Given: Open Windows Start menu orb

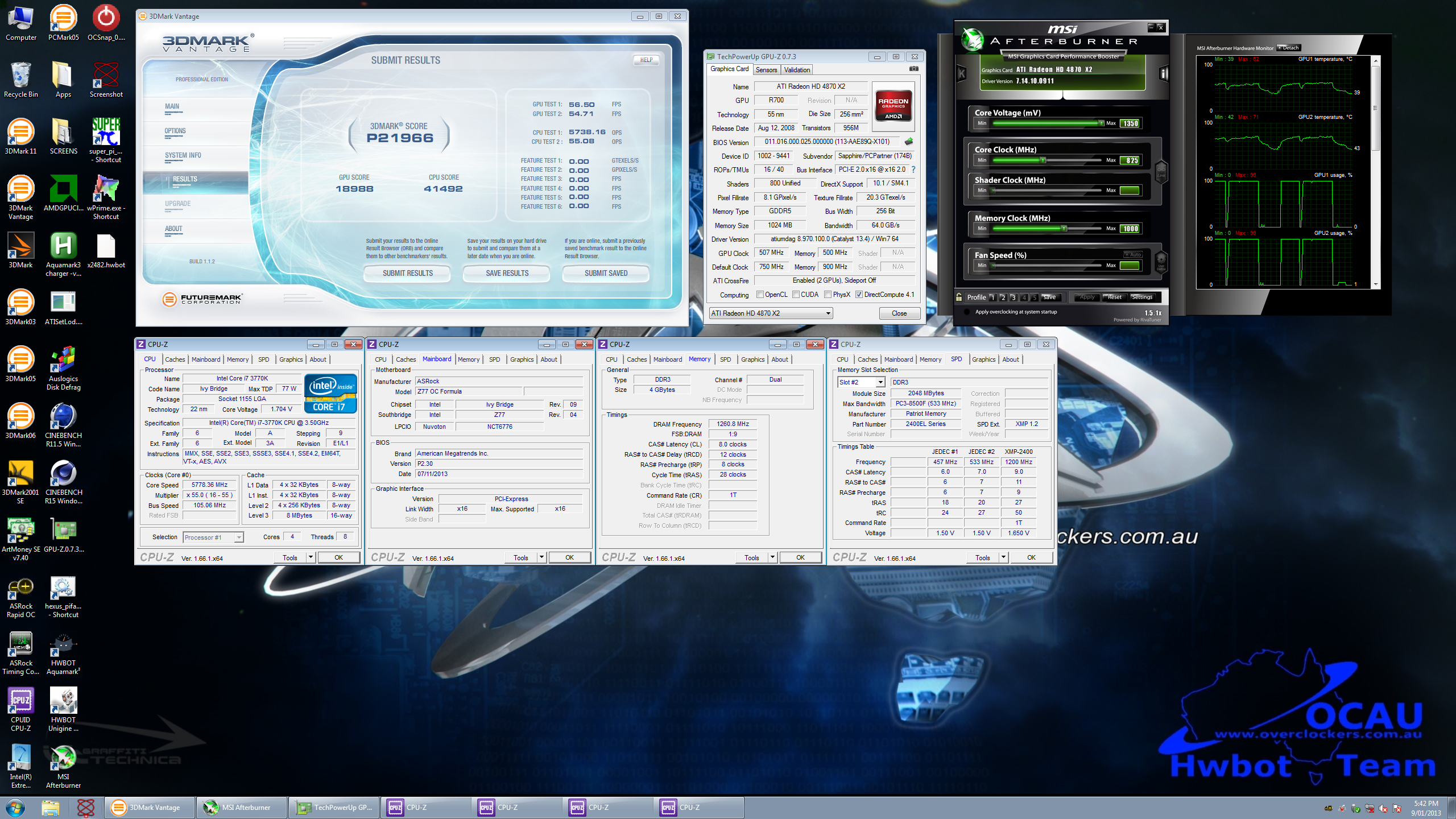Looking at the screenshot, I should (x=15, y=807).
